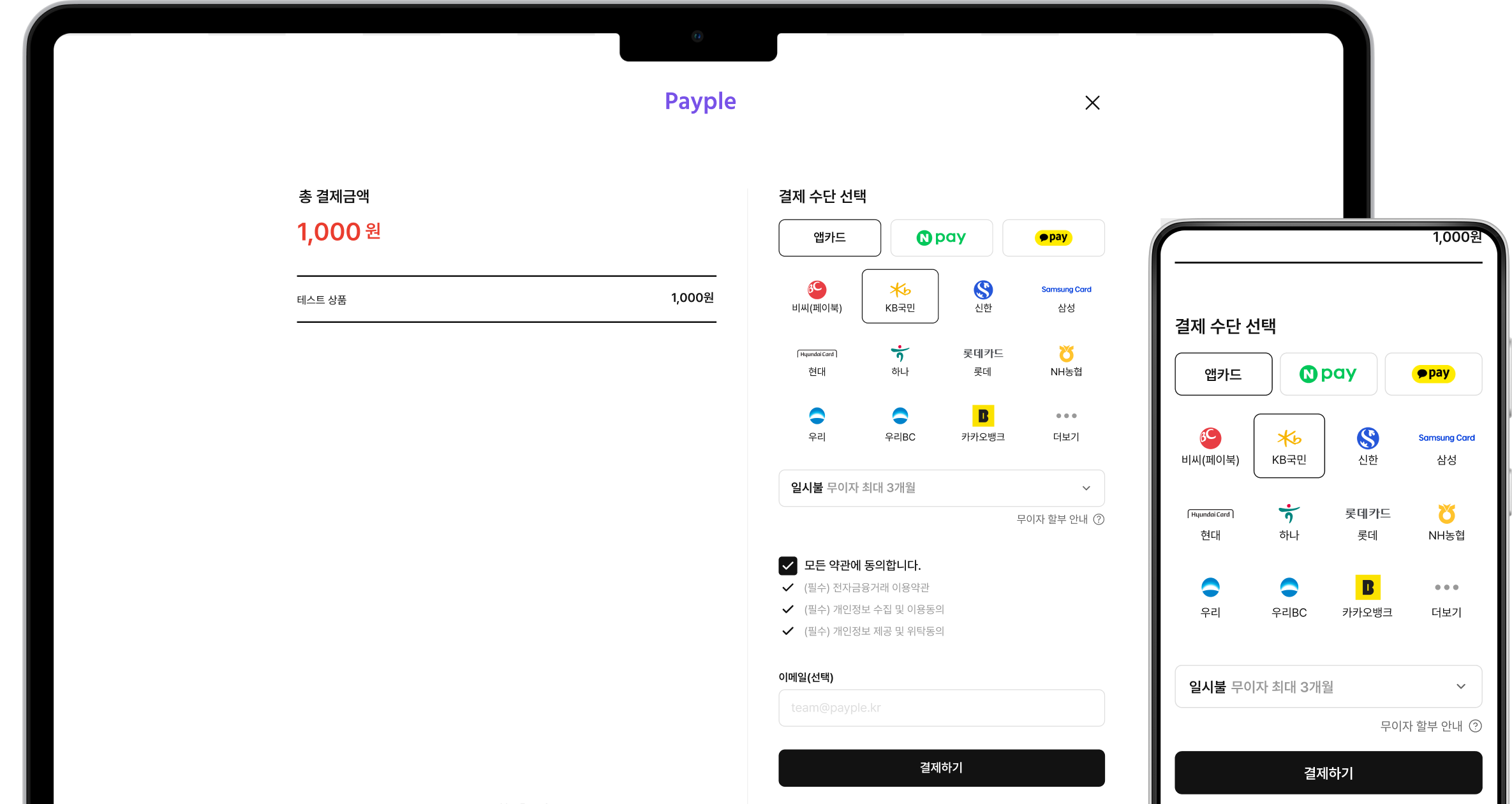Select 롯데카드 in phone view
The image size is (1512, 804).
pos(1368,523)
